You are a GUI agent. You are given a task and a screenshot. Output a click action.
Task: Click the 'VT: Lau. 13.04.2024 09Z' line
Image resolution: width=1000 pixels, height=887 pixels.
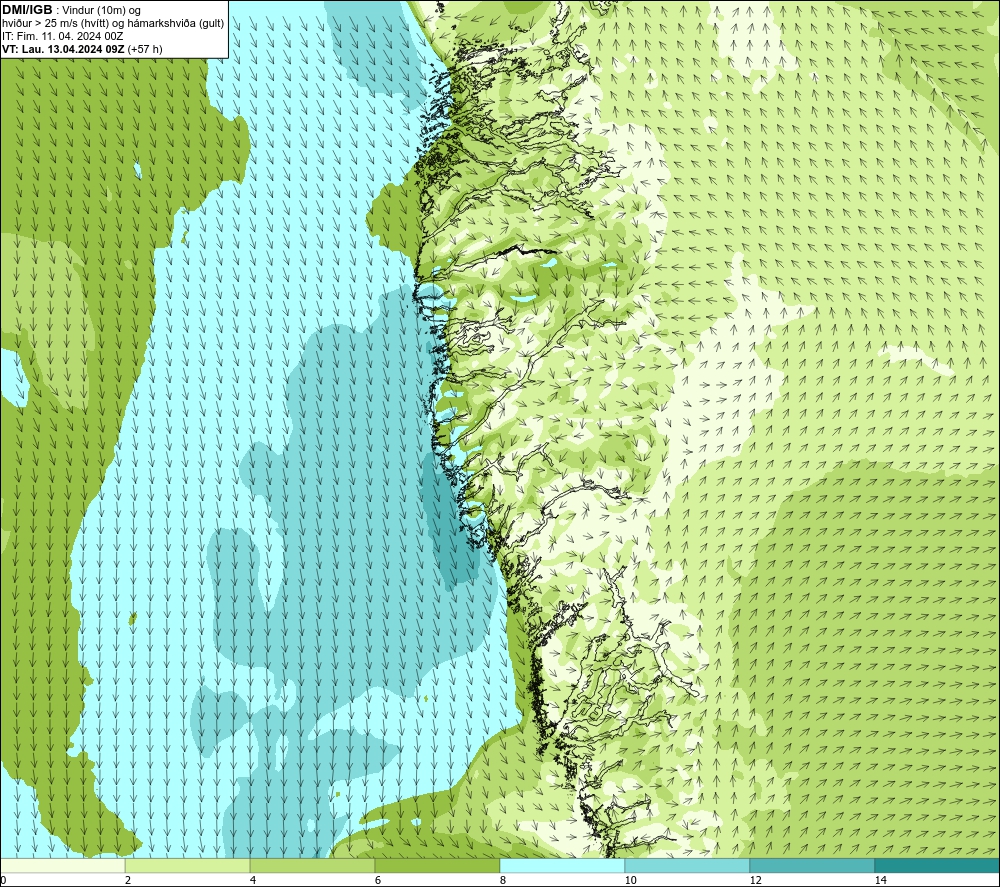point(82,49)
